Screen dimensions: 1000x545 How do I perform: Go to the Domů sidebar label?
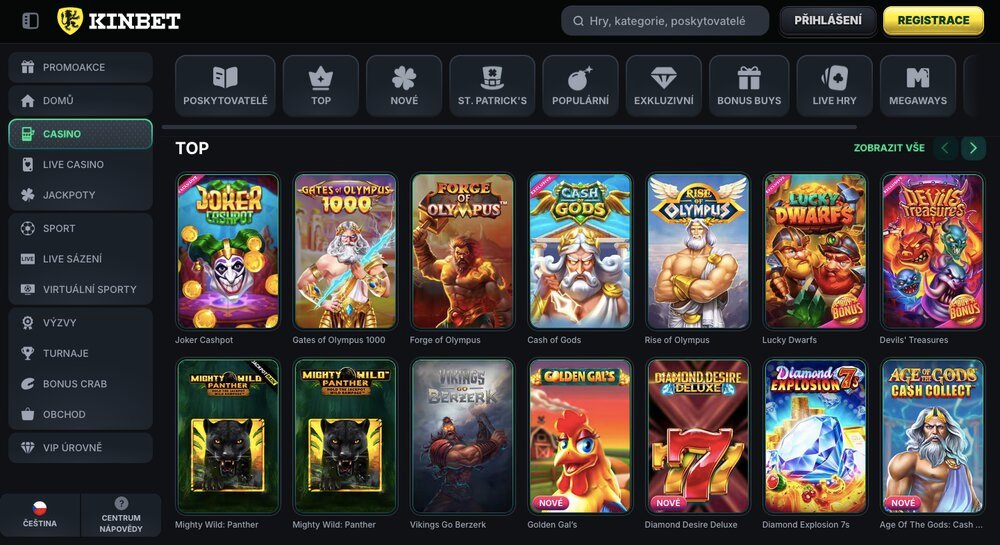pyautogui.click(x=58, y=101)
